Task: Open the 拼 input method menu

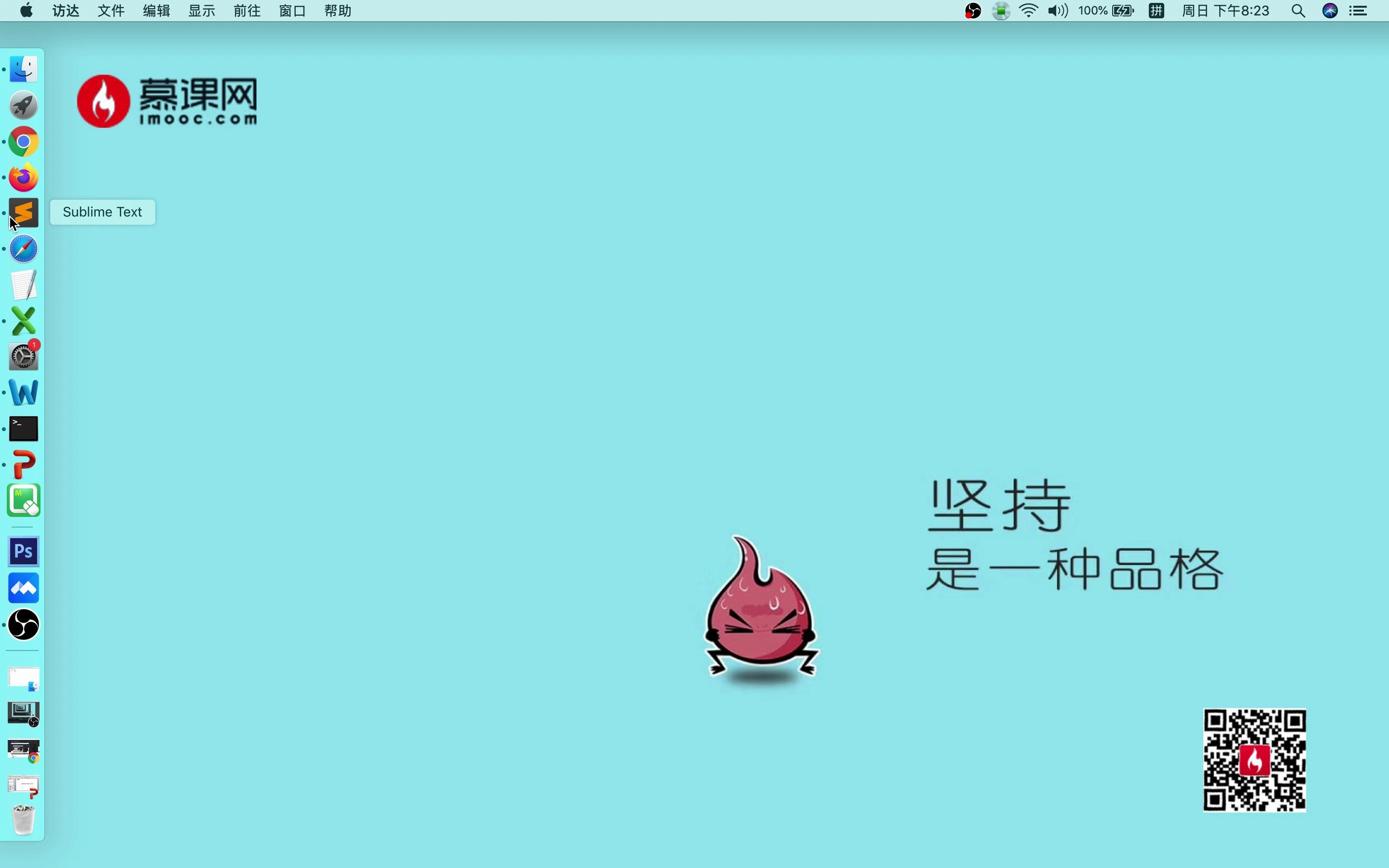Action: 1157,11
